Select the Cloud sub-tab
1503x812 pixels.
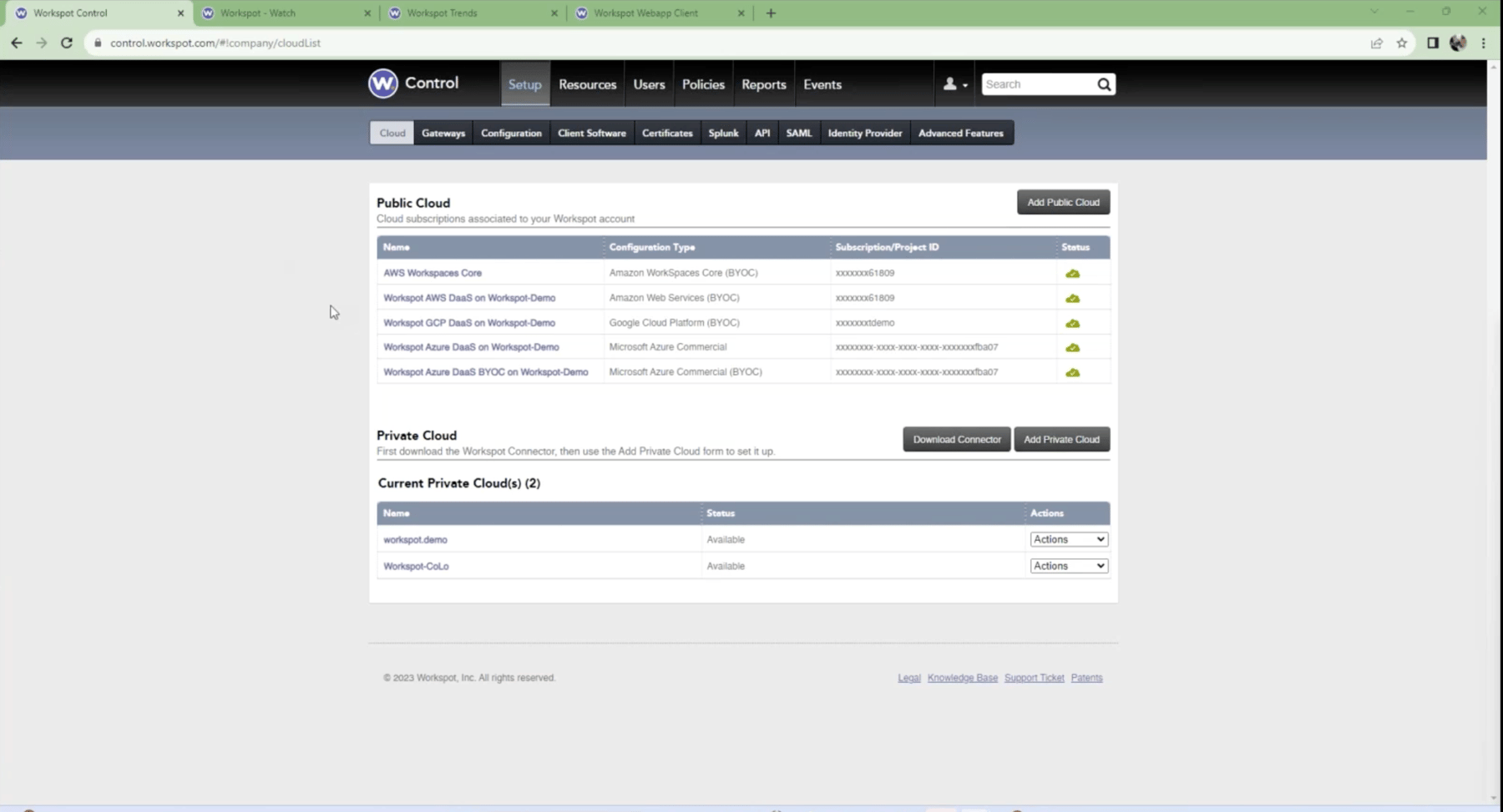(392, 133)
